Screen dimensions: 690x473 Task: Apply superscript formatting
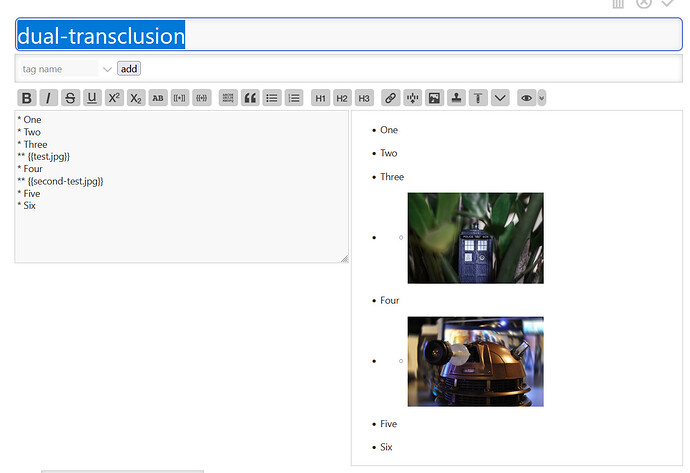pyautogui.click(x=114, y=98)
